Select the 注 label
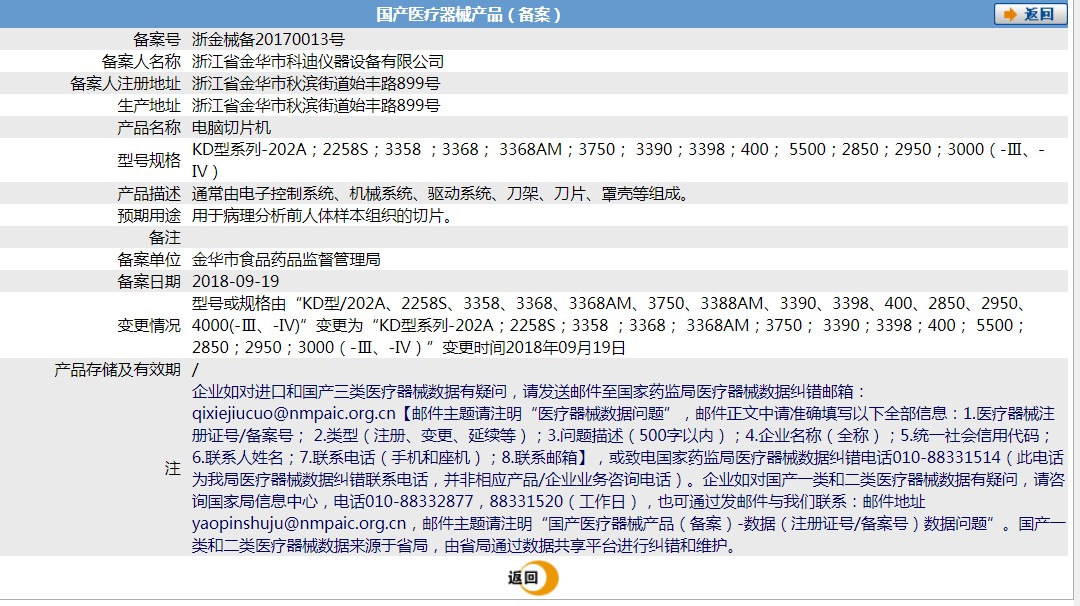This screenshot has height=606, width=1080. [x=173, y=469]
